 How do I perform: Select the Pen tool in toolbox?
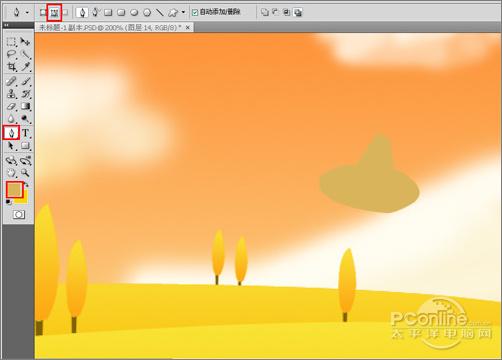coord(11,133)
